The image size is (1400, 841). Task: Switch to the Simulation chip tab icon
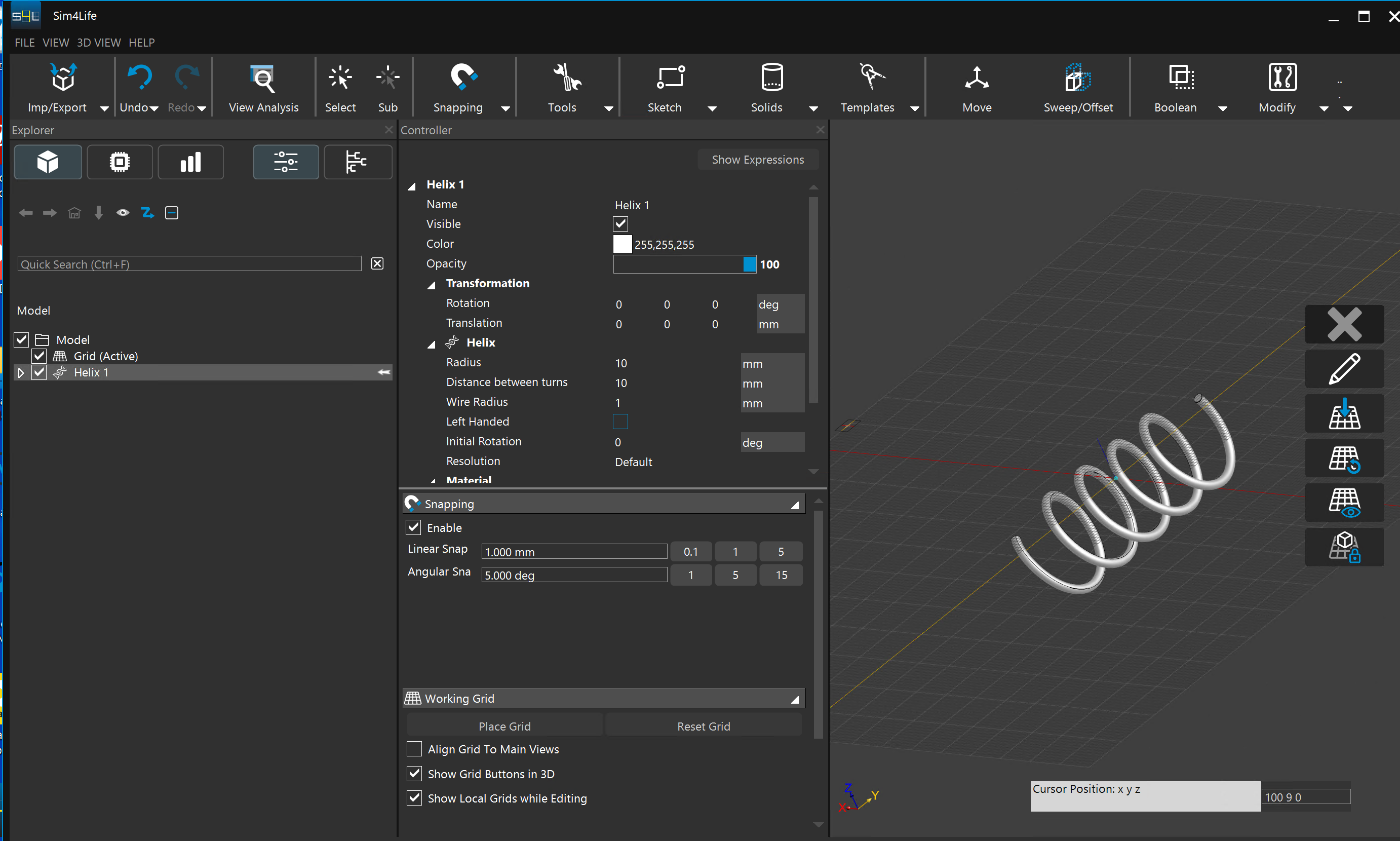[x=120, y=162]
